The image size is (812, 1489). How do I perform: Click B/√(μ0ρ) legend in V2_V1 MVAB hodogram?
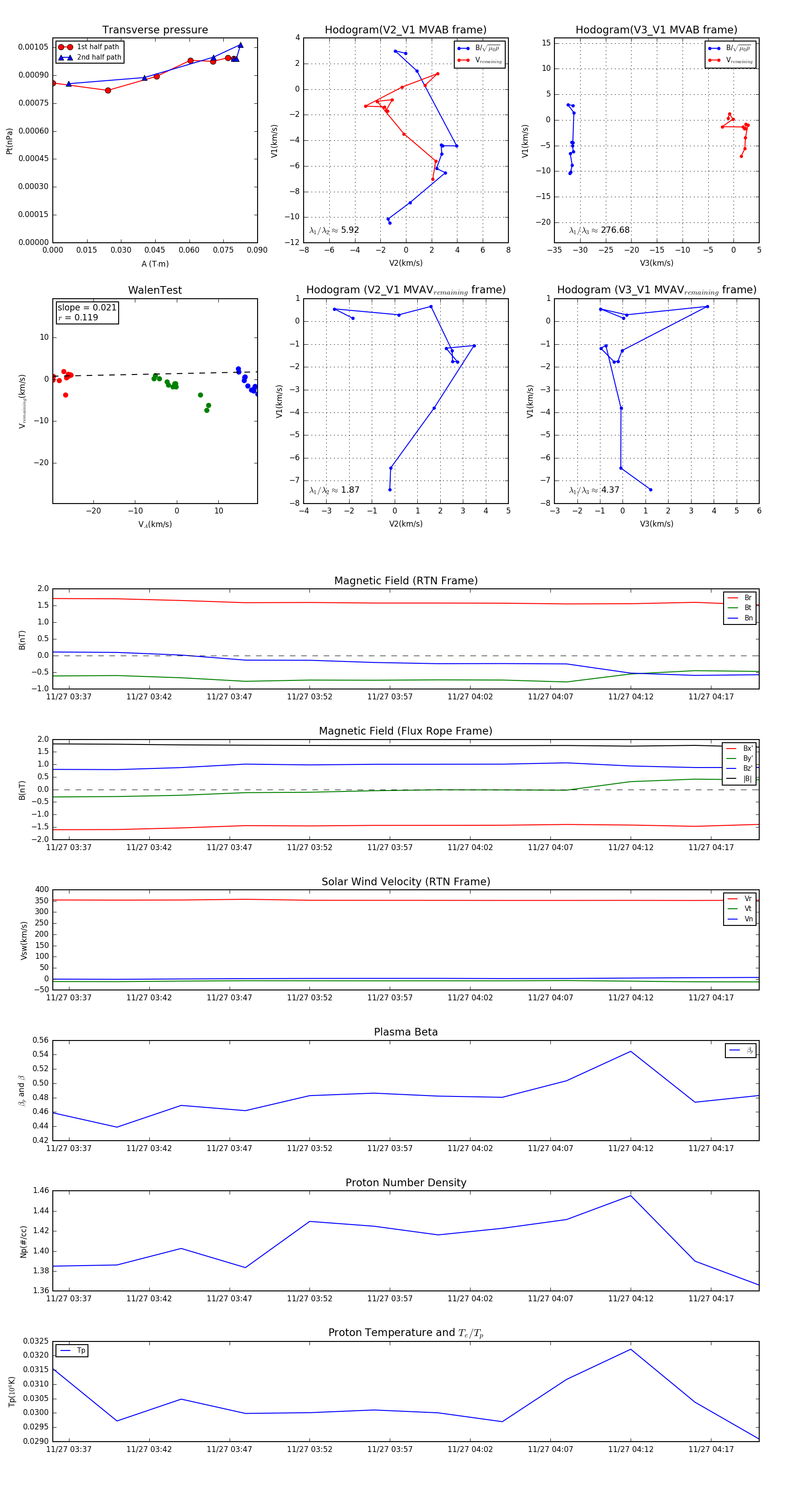pos(479,49)
